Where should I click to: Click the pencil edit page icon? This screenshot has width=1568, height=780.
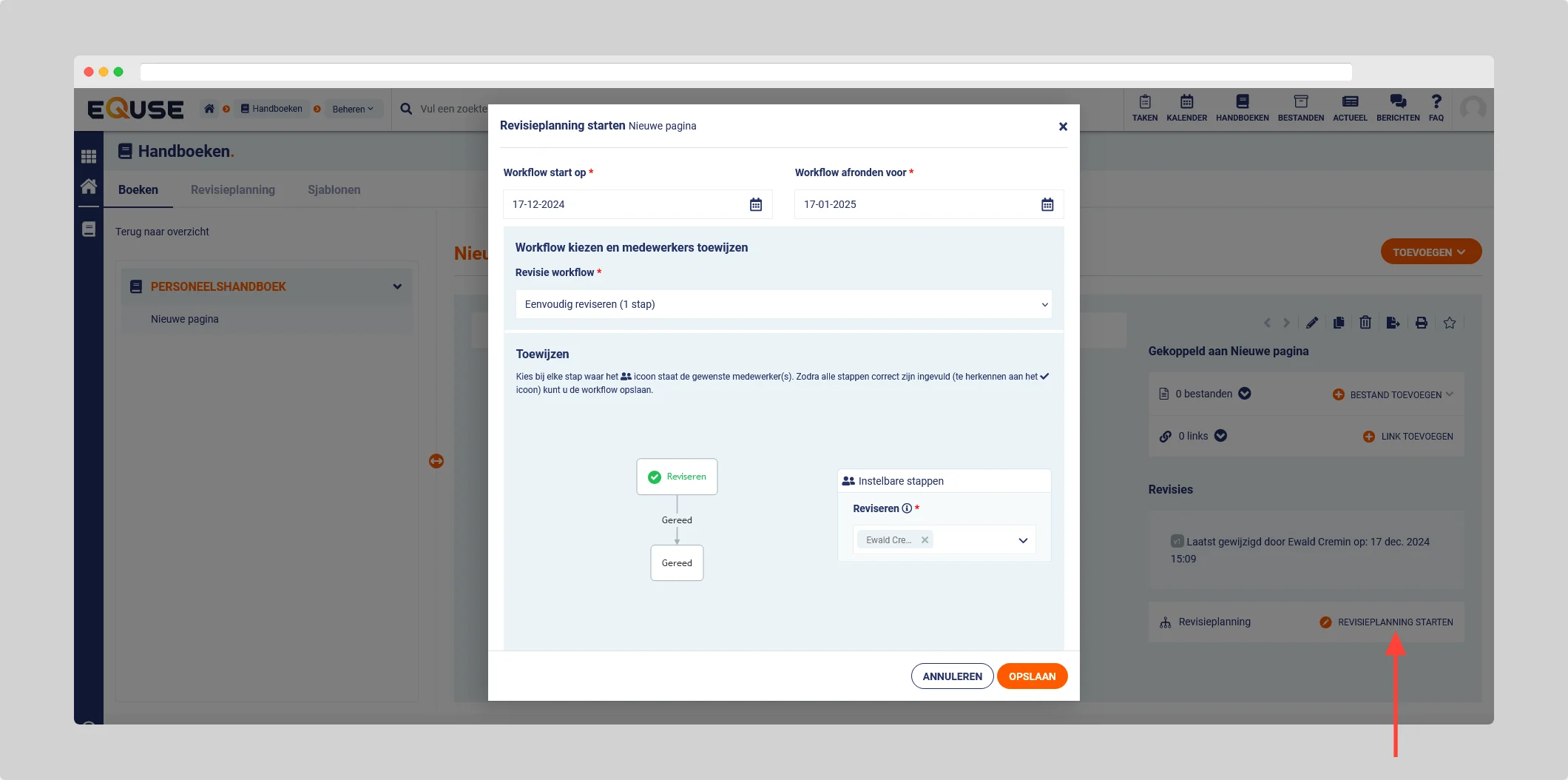coord(1311,323)
